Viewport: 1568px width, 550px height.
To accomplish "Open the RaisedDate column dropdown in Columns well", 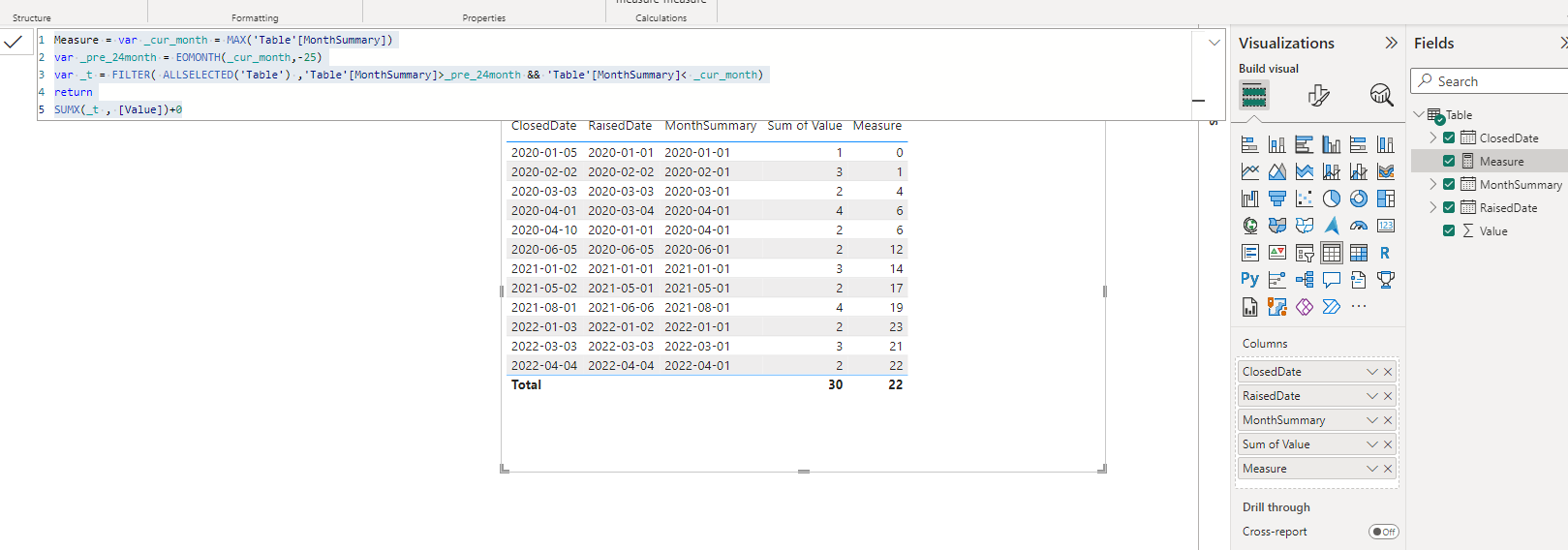I will click(x=1372, y=396).
